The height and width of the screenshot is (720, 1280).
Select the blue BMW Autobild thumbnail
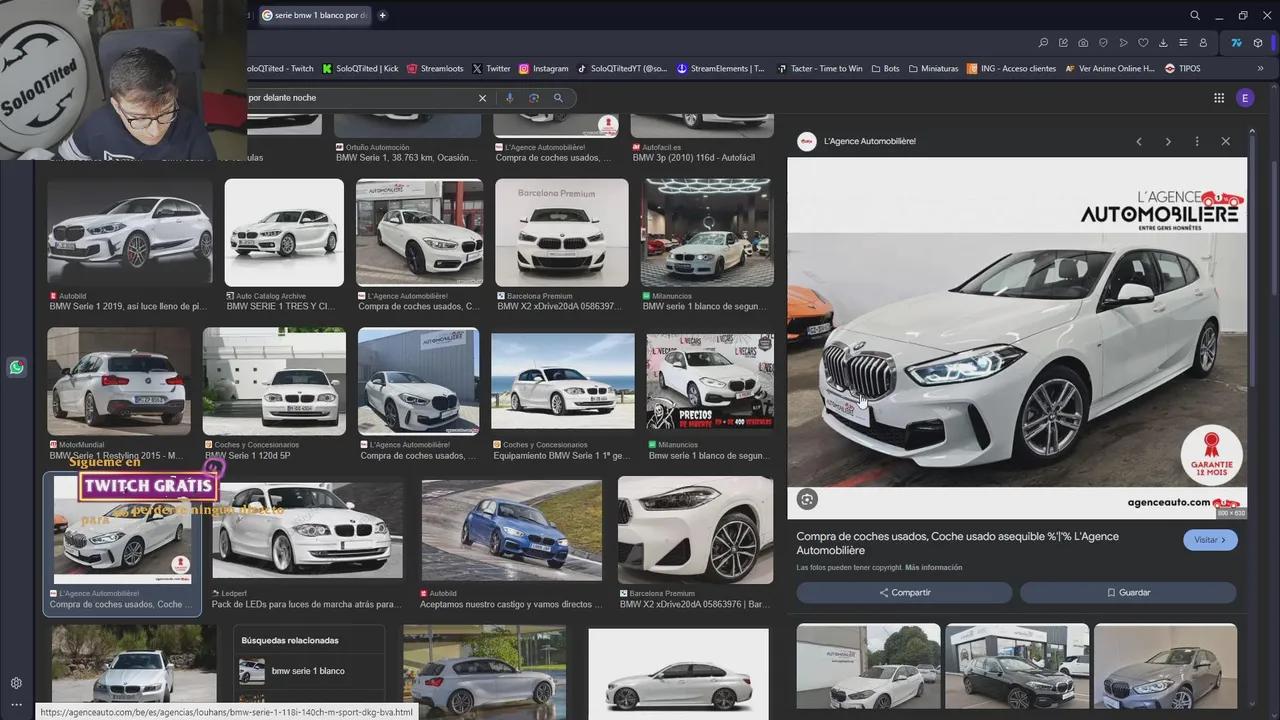coord(511,531)
